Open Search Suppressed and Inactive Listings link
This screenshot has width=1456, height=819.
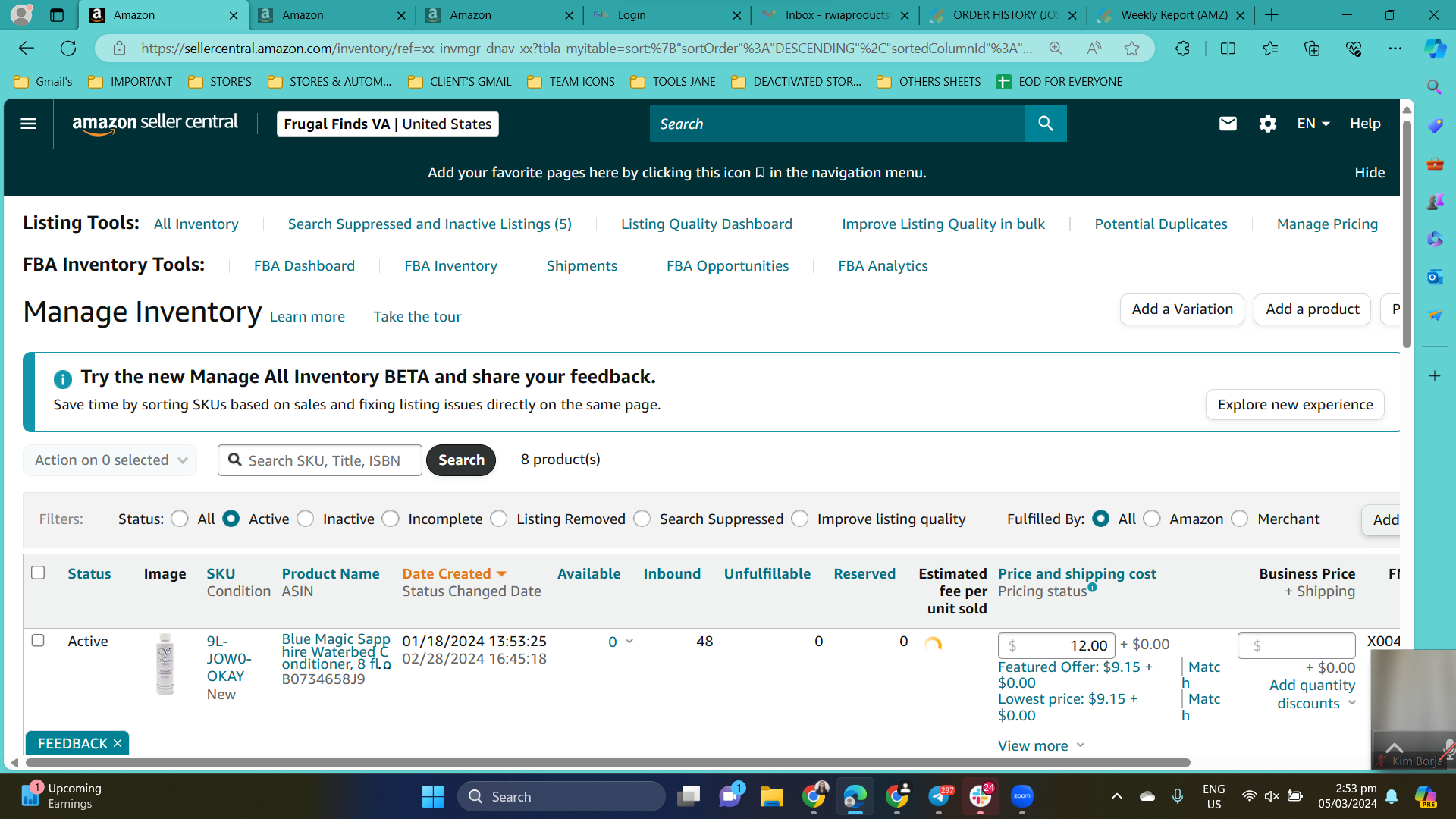pyautogui.click(x=429, y=224)
